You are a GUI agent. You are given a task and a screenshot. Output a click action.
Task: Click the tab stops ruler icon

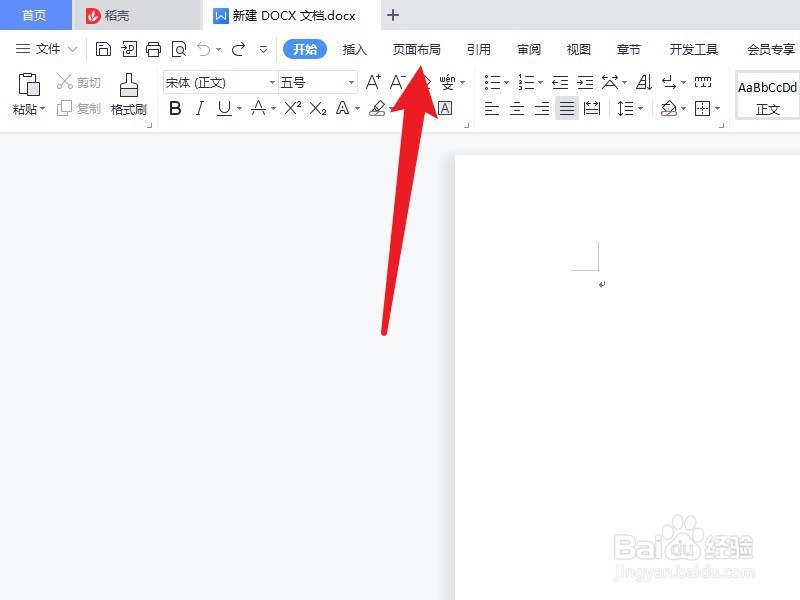pos(703,82)
